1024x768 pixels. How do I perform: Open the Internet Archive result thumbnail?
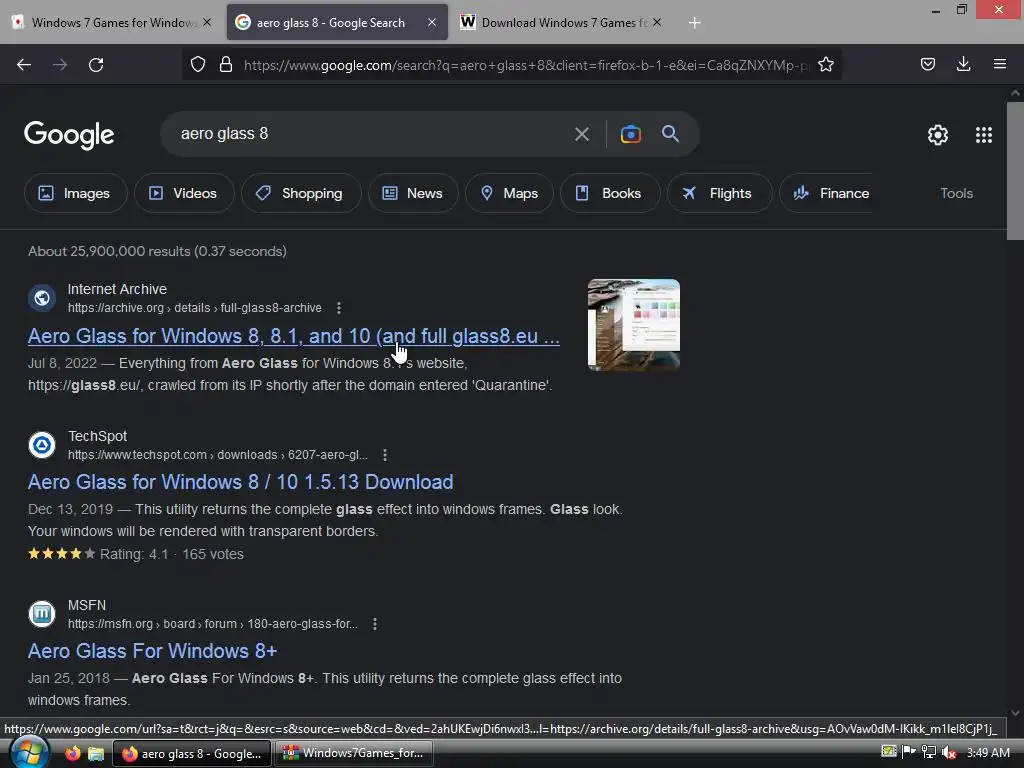coord(633,325)
